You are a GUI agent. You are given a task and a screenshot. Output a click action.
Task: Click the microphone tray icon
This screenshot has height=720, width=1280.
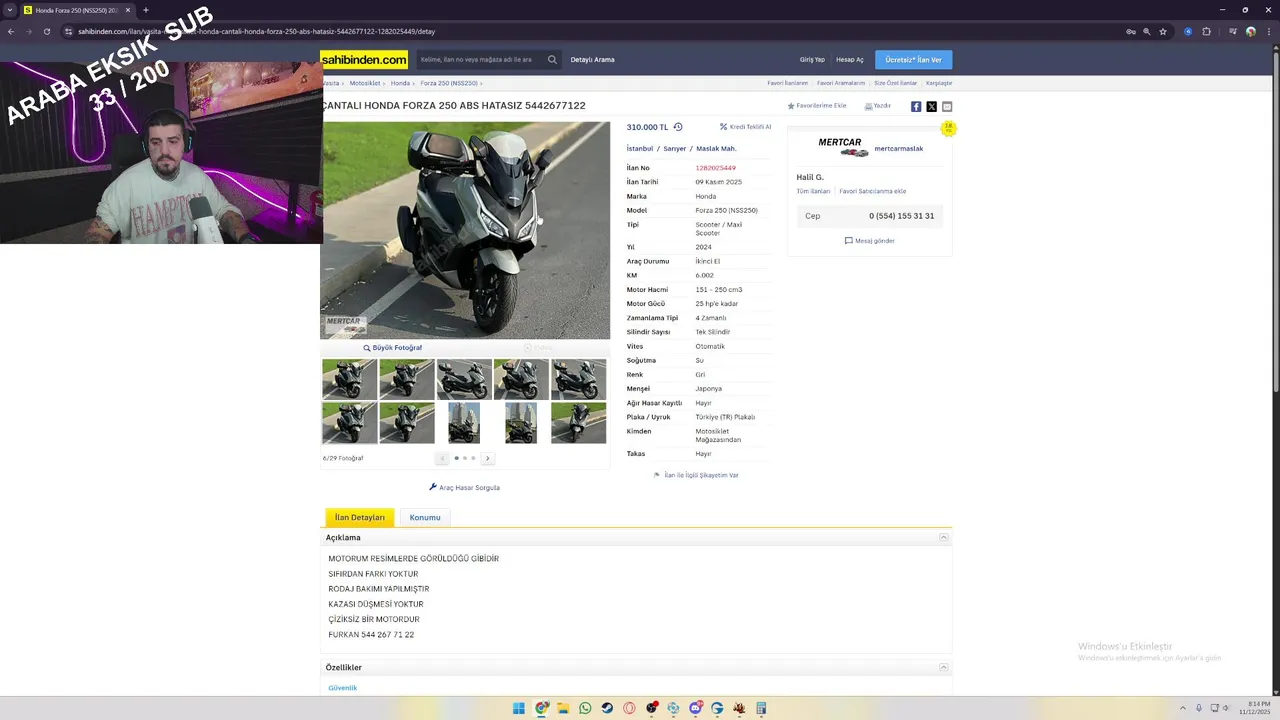point(1199,708)
